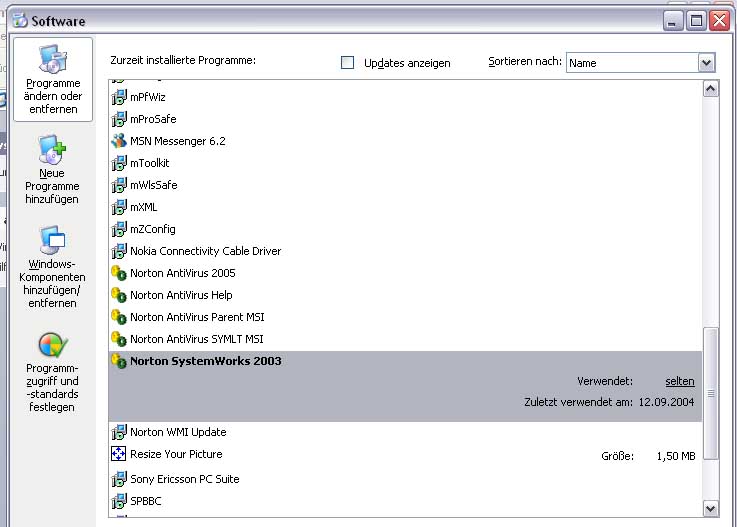Click the mXML installer icon

click(119, 207)
